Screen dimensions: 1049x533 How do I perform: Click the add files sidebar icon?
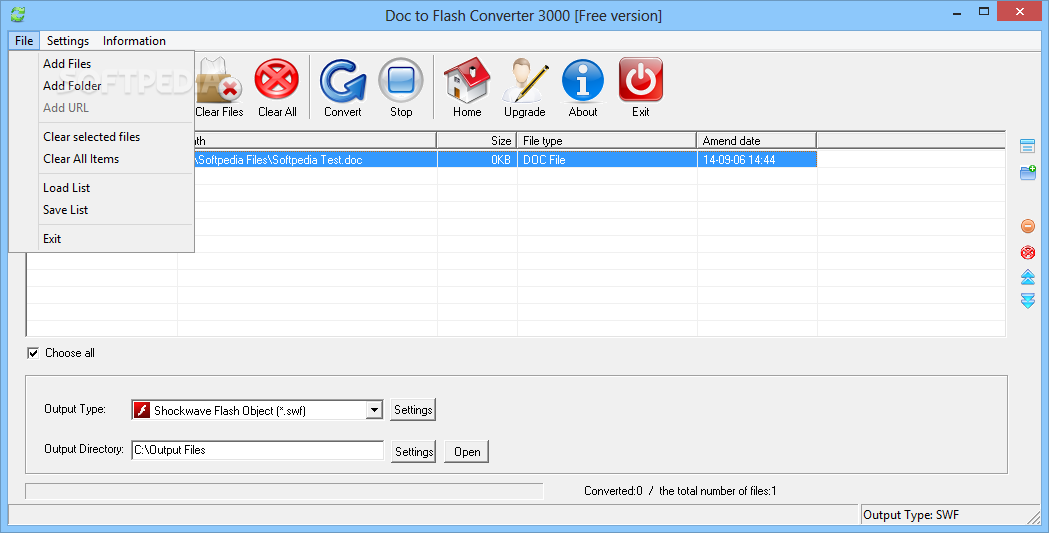1028,146
